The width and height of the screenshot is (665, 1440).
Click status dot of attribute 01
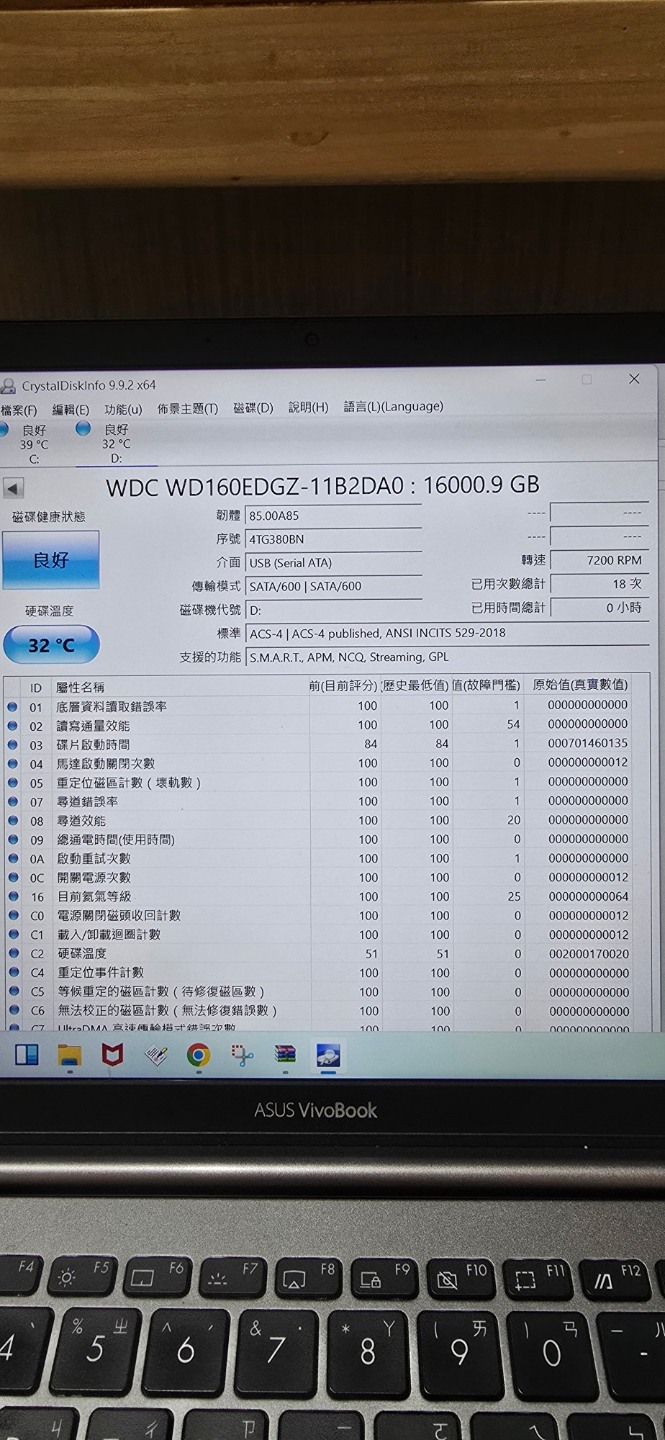13,706
